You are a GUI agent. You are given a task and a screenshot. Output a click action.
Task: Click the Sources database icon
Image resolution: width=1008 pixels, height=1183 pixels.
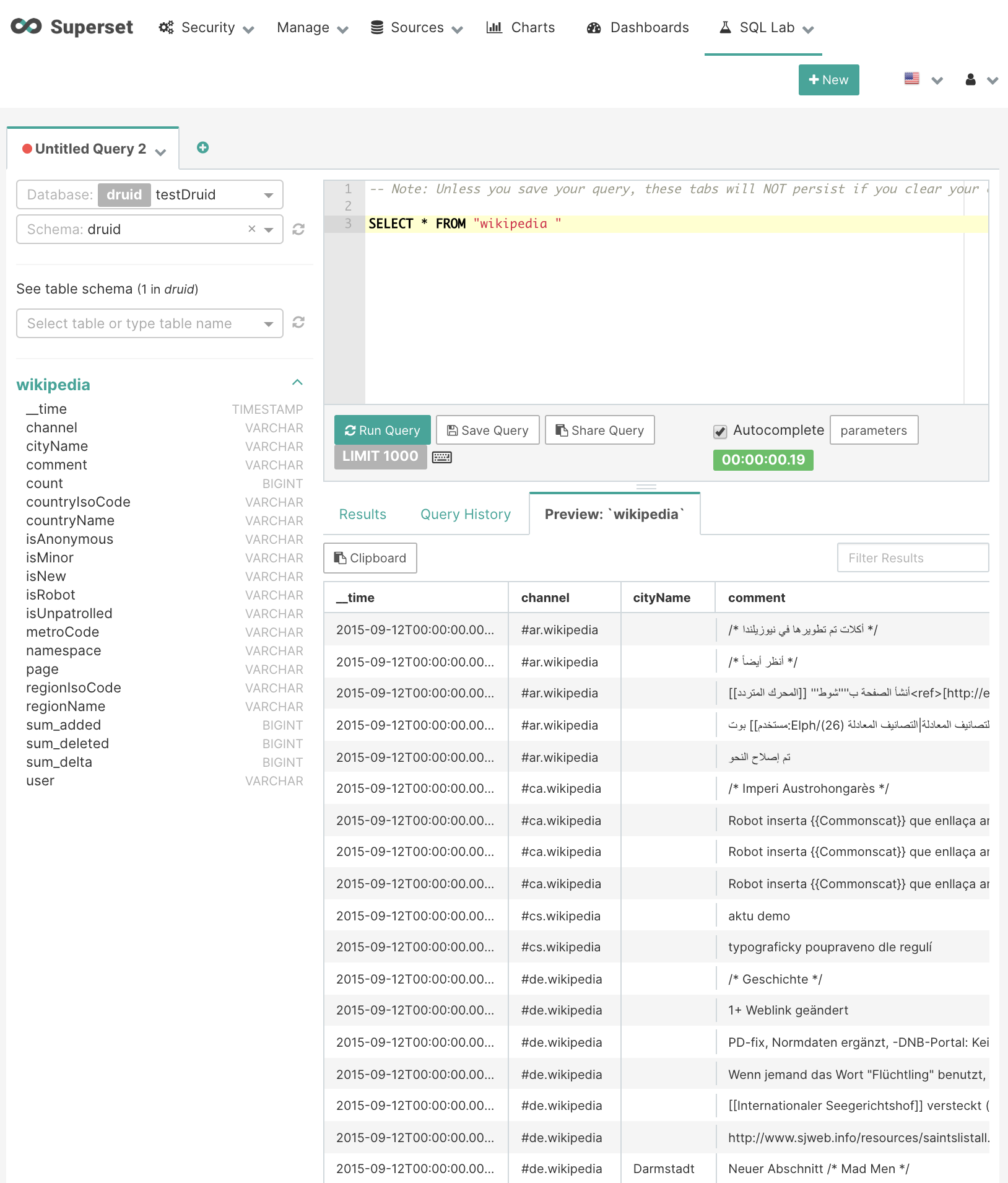click(377, 27)
